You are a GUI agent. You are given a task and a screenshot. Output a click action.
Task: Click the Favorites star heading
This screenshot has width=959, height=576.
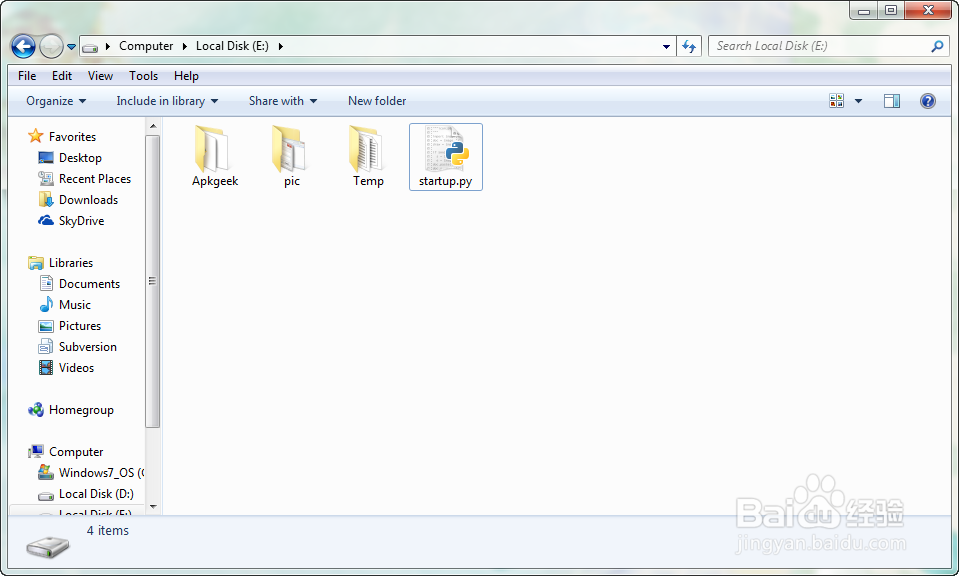[x=62, y=136]
